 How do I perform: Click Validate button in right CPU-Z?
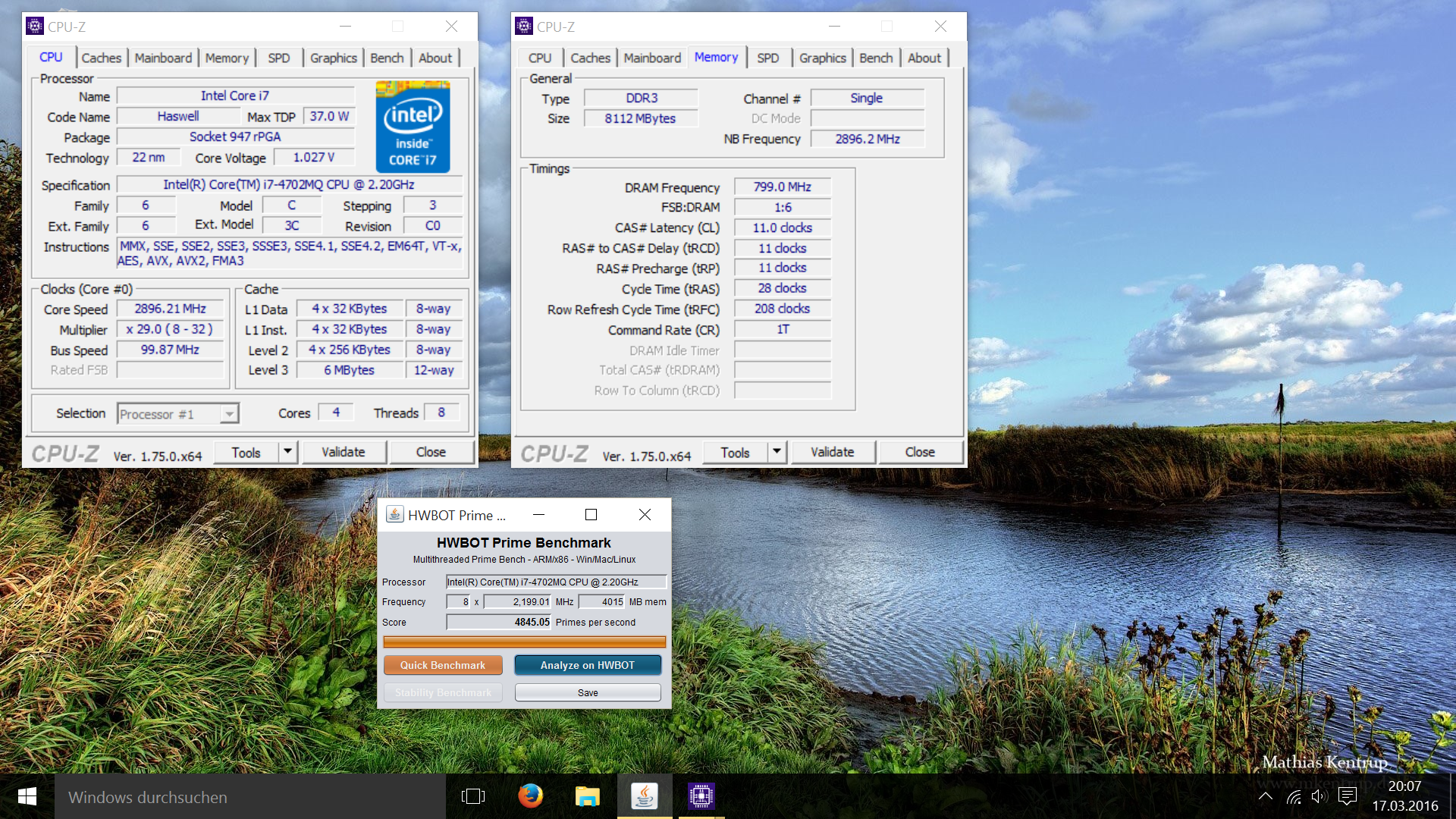coord(833,452)
